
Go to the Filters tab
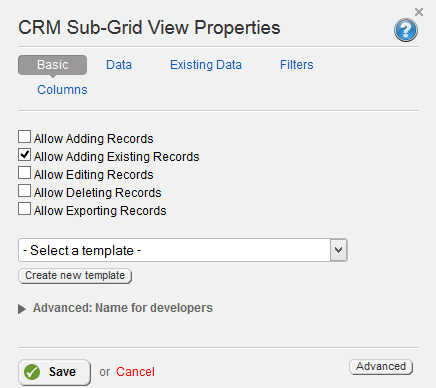click(x=297, y=65)
